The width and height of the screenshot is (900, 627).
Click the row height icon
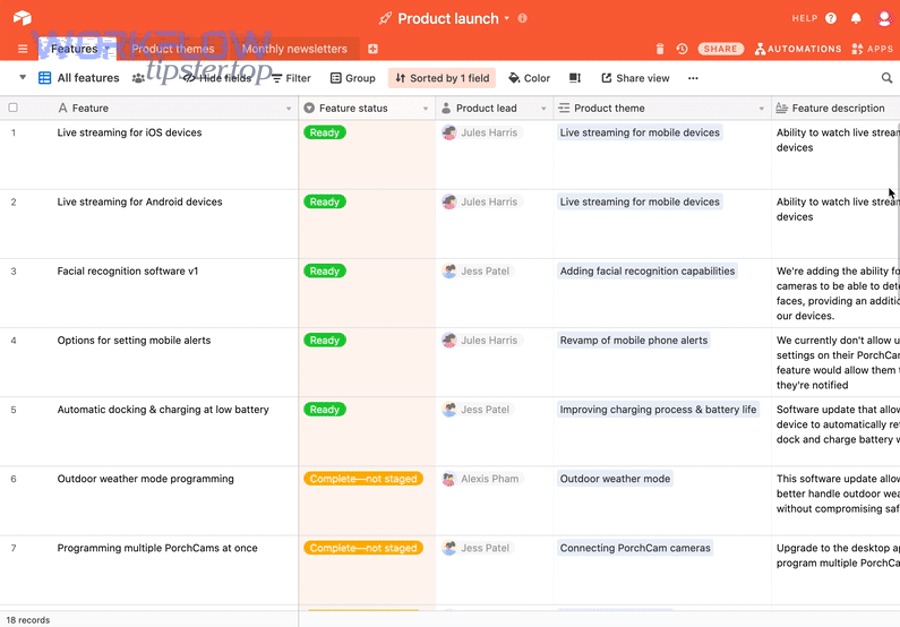pyautogui.click(x=575, y=78)
